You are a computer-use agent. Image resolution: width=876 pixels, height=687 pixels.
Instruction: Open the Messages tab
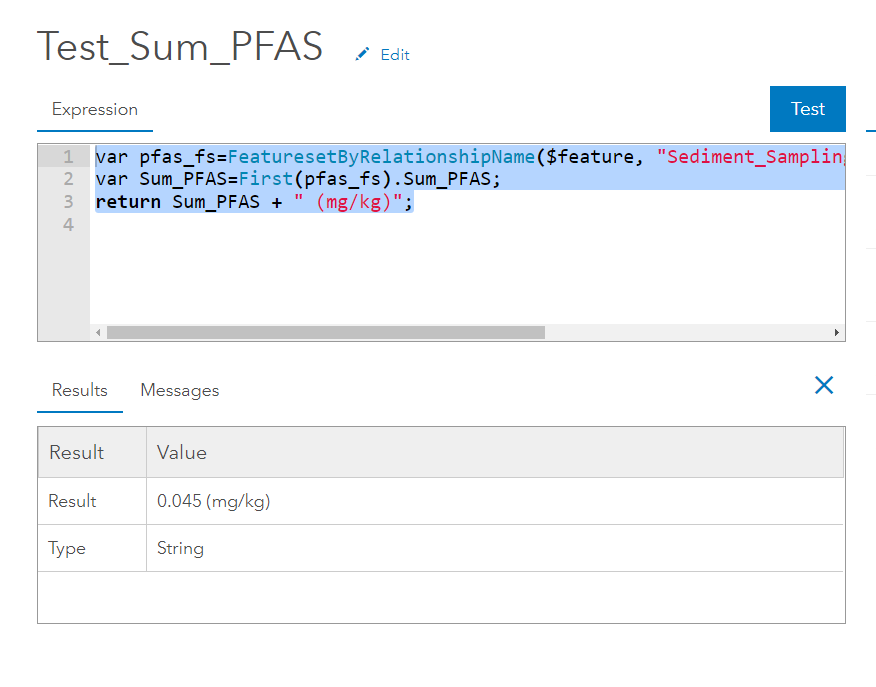[180, 390]
